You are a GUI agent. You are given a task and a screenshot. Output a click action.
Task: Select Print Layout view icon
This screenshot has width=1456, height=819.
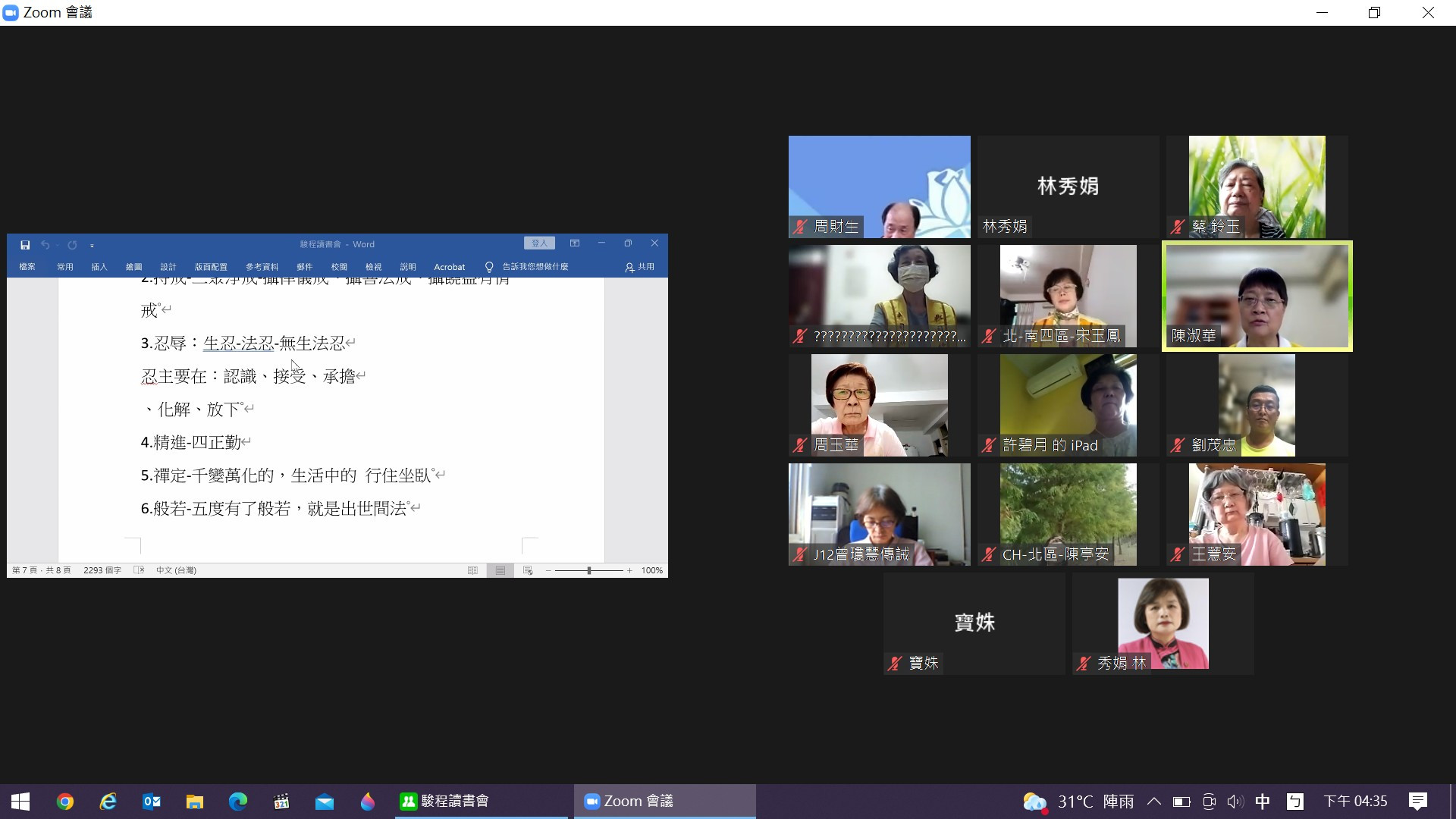pos(500,570)
